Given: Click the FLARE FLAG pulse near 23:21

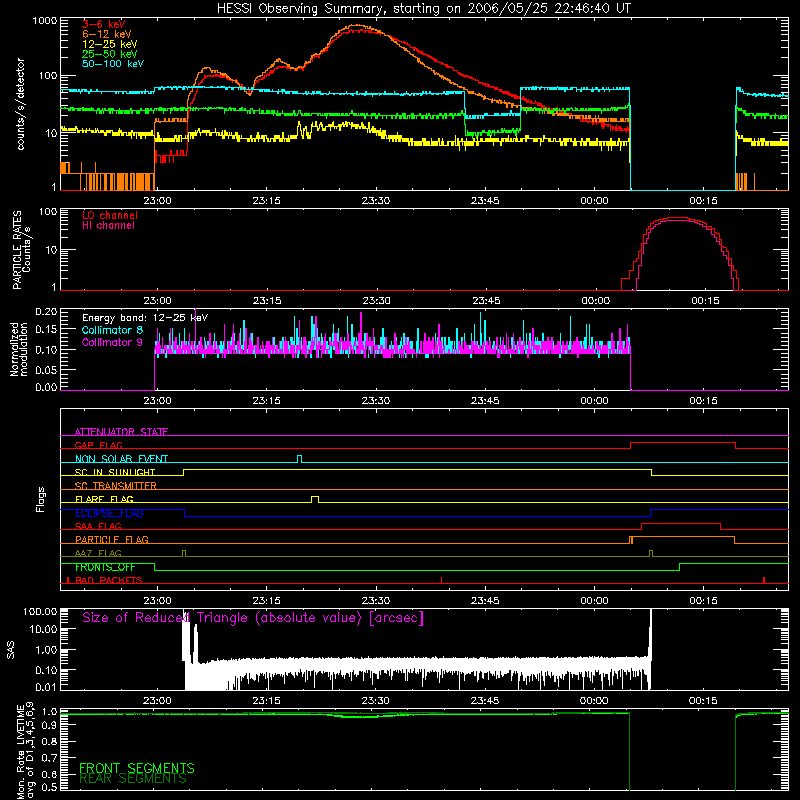Looking at the screenshot, I should click(315, 499).
